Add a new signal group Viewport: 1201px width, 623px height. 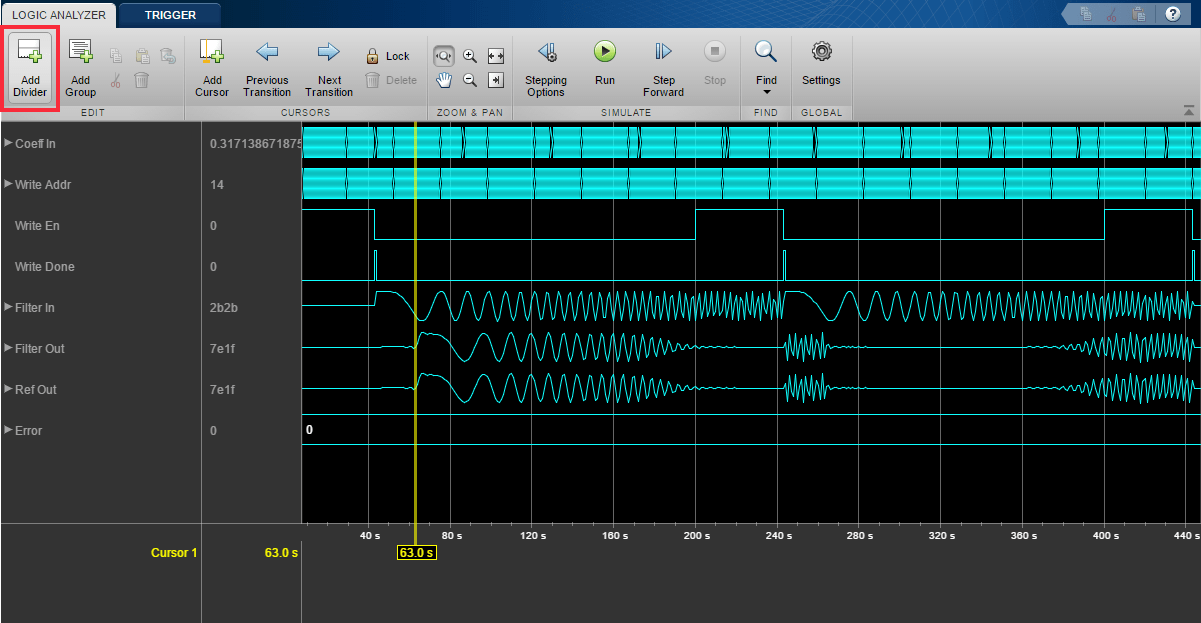(x=80, y=67)
